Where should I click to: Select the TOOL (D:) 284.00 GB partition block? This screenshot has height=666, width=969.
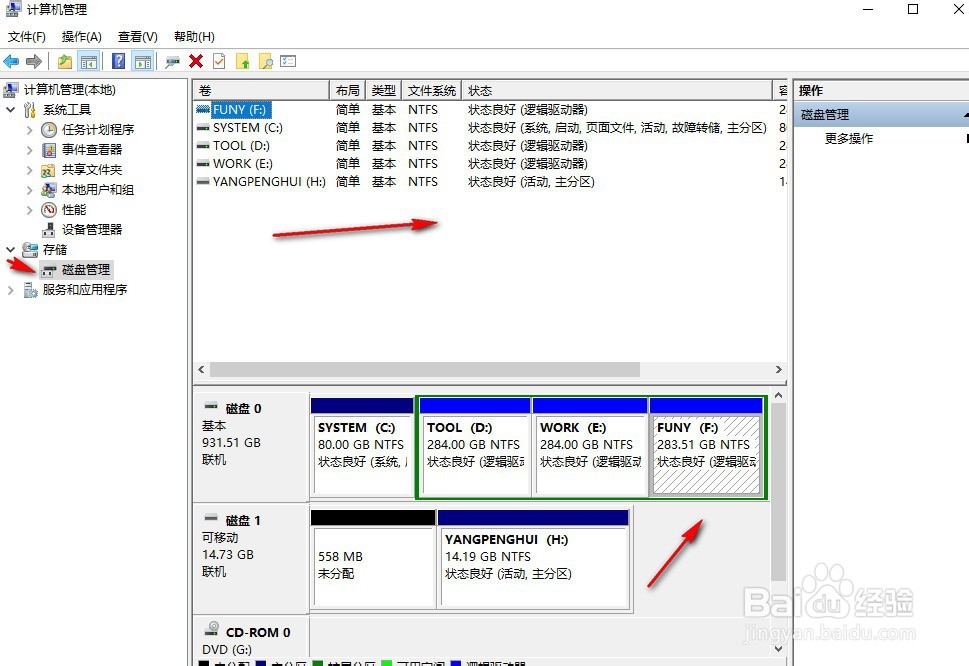click(x=475, y=447)
